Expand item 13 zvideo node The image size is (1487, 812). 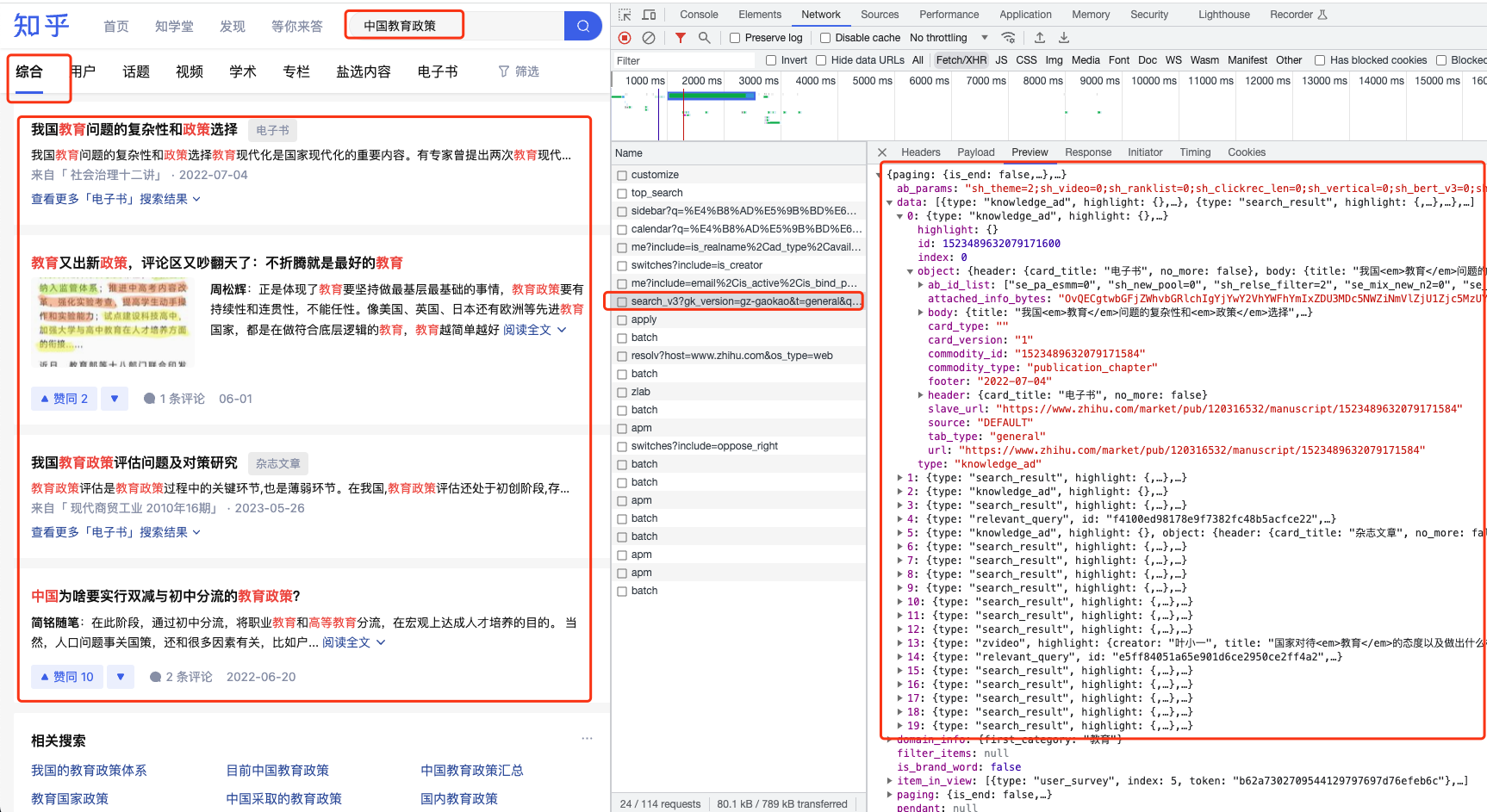900,643
